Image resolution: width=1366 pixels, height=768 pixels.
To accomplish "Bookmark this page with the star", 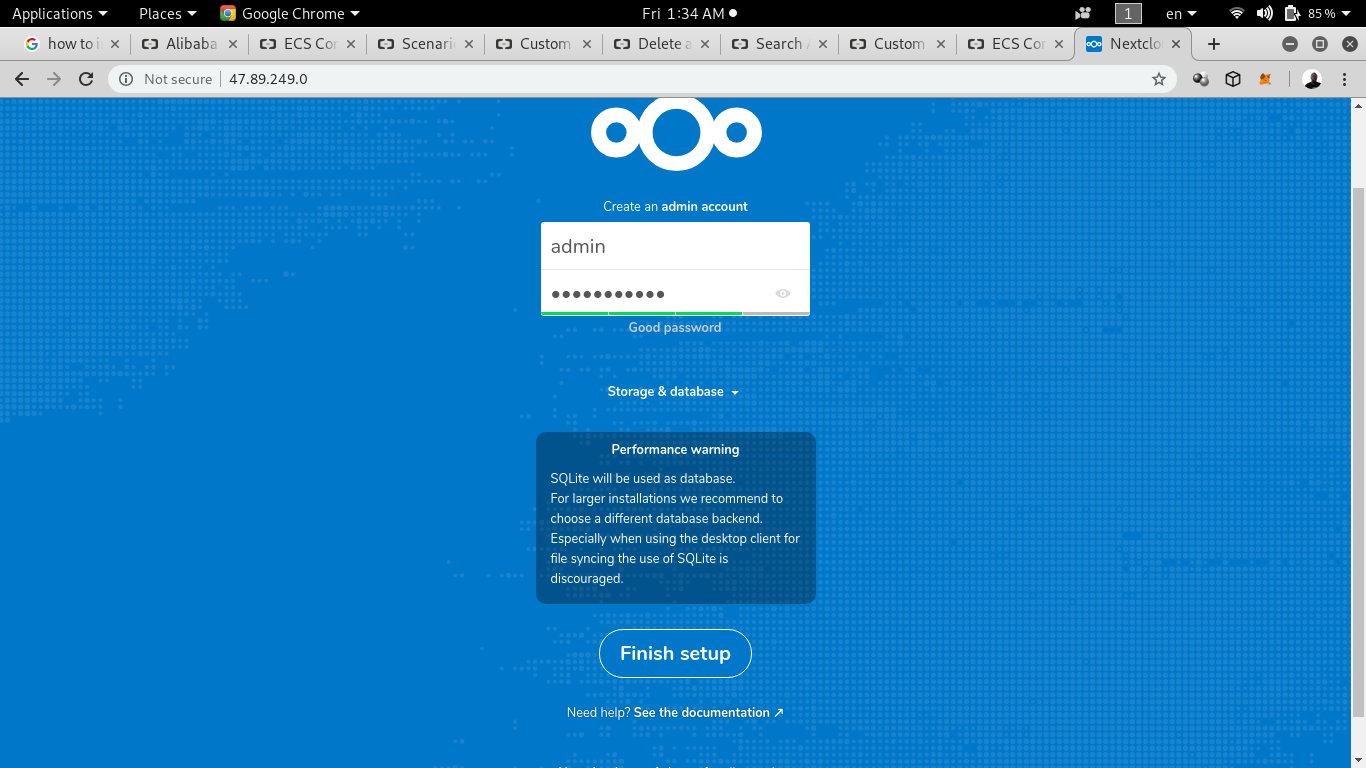I will [1159, 79].
